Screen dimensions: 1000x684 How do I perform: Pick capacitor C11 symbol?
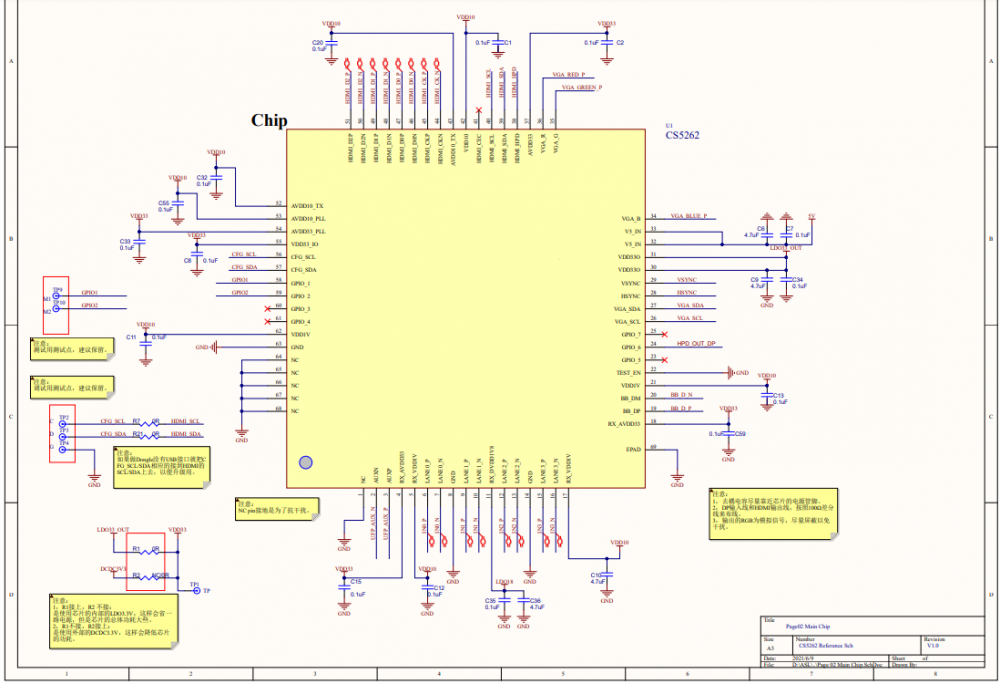pos(145,343)
